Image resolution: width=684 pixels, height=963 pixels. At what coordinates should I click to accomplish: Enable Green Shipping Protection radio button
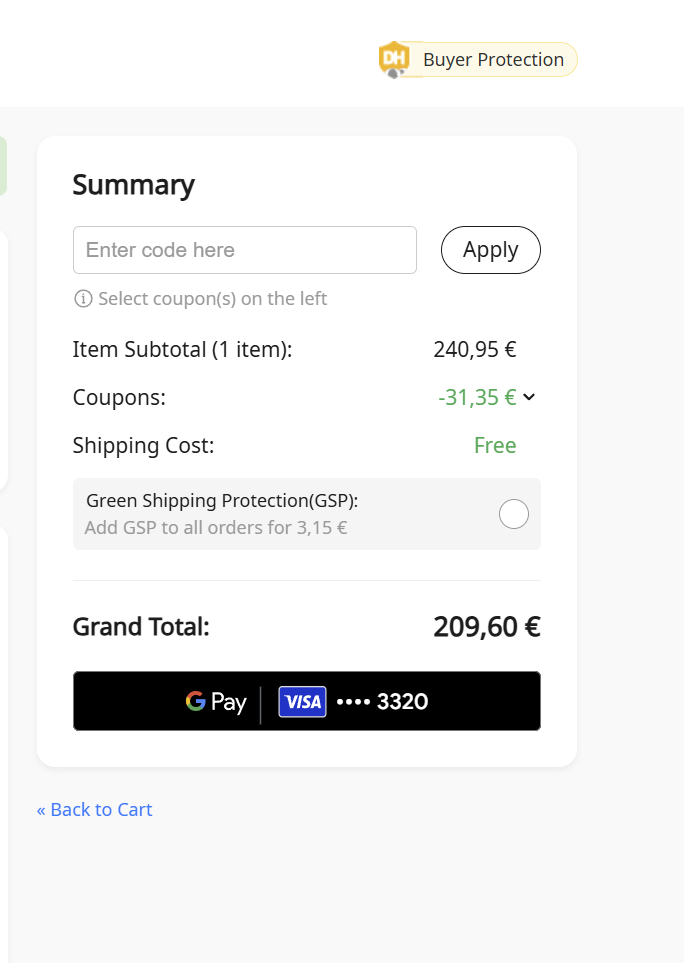513,514
